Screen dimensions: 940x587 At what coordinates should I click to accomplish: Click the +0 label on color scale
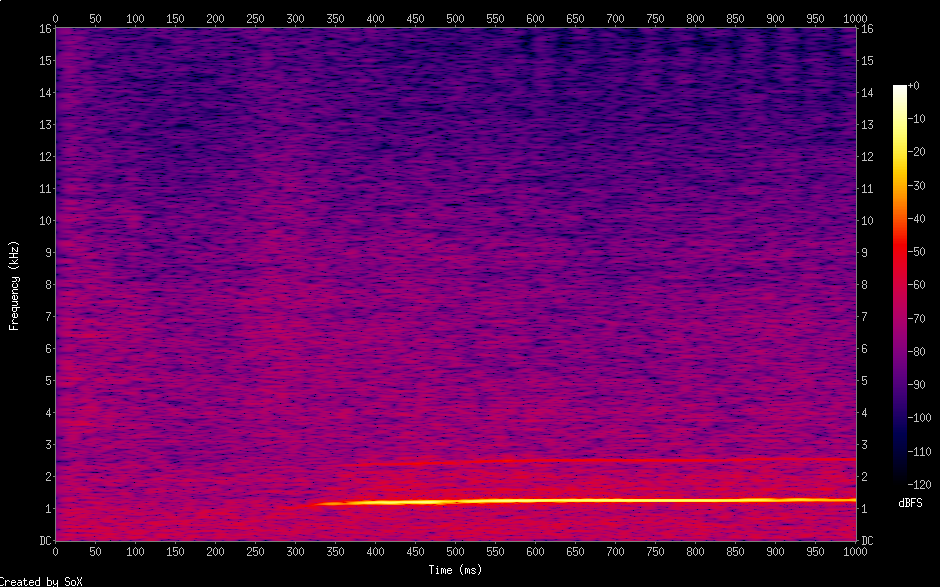pos(913,86)
